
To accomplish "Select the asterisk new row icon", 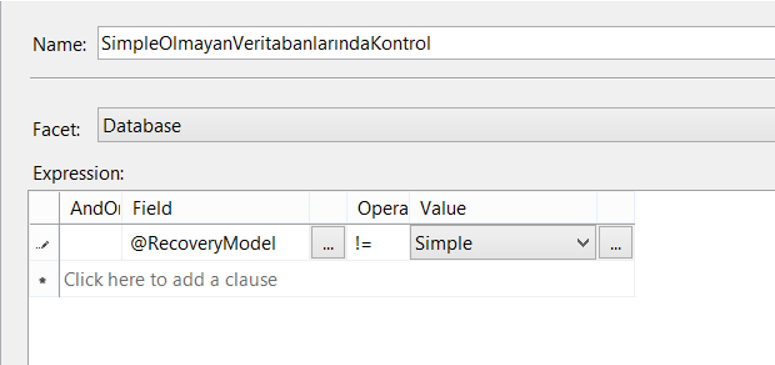I will [44, 279].
